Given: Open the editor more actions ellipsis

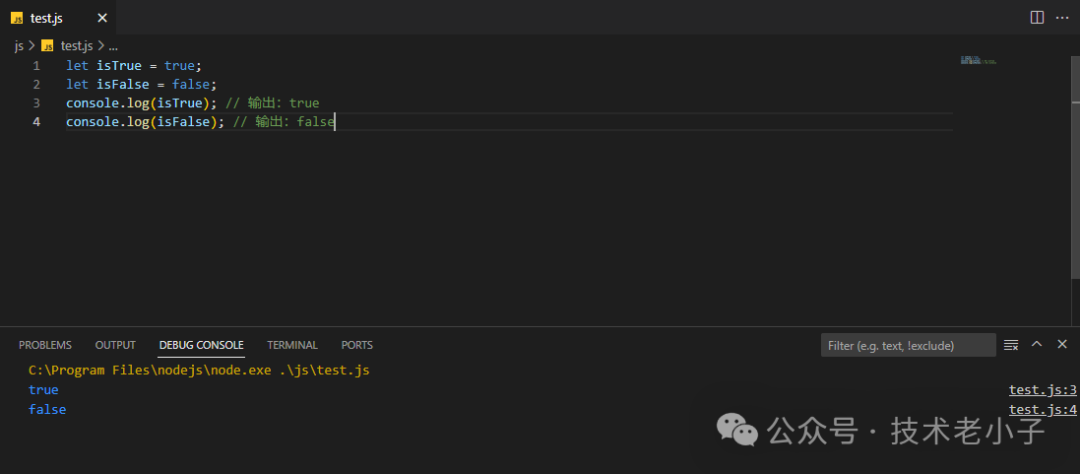Looking at the screenshot, I should click(x=1062, y=17).
